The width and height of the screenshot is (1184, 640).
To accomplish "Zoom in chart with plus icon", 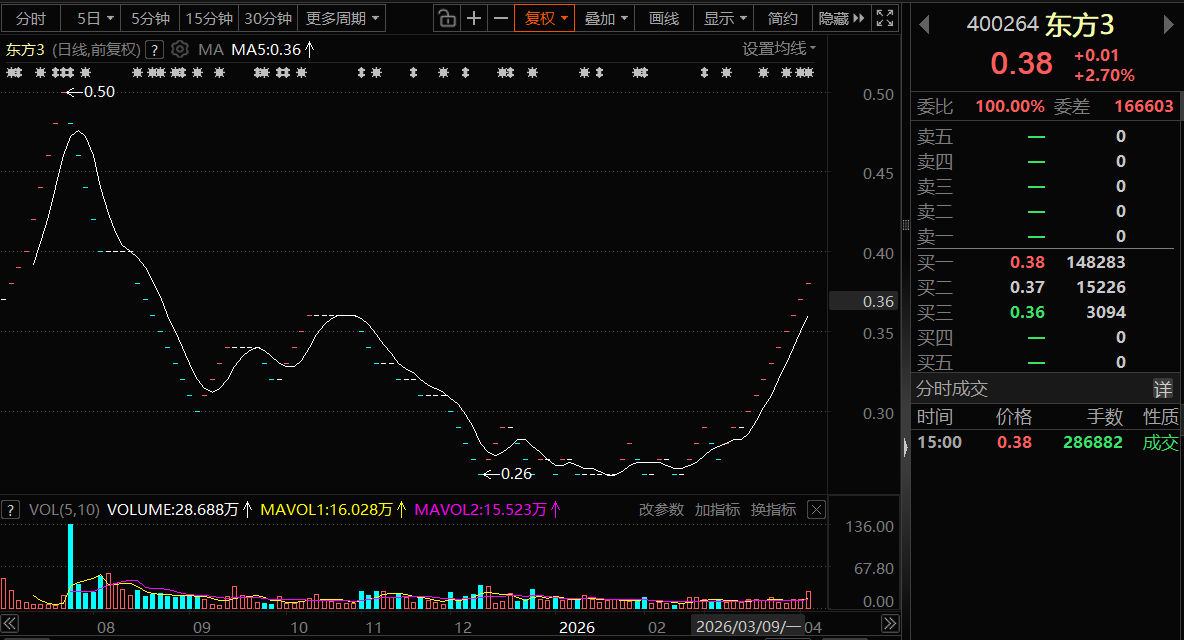I will point(474,18).
